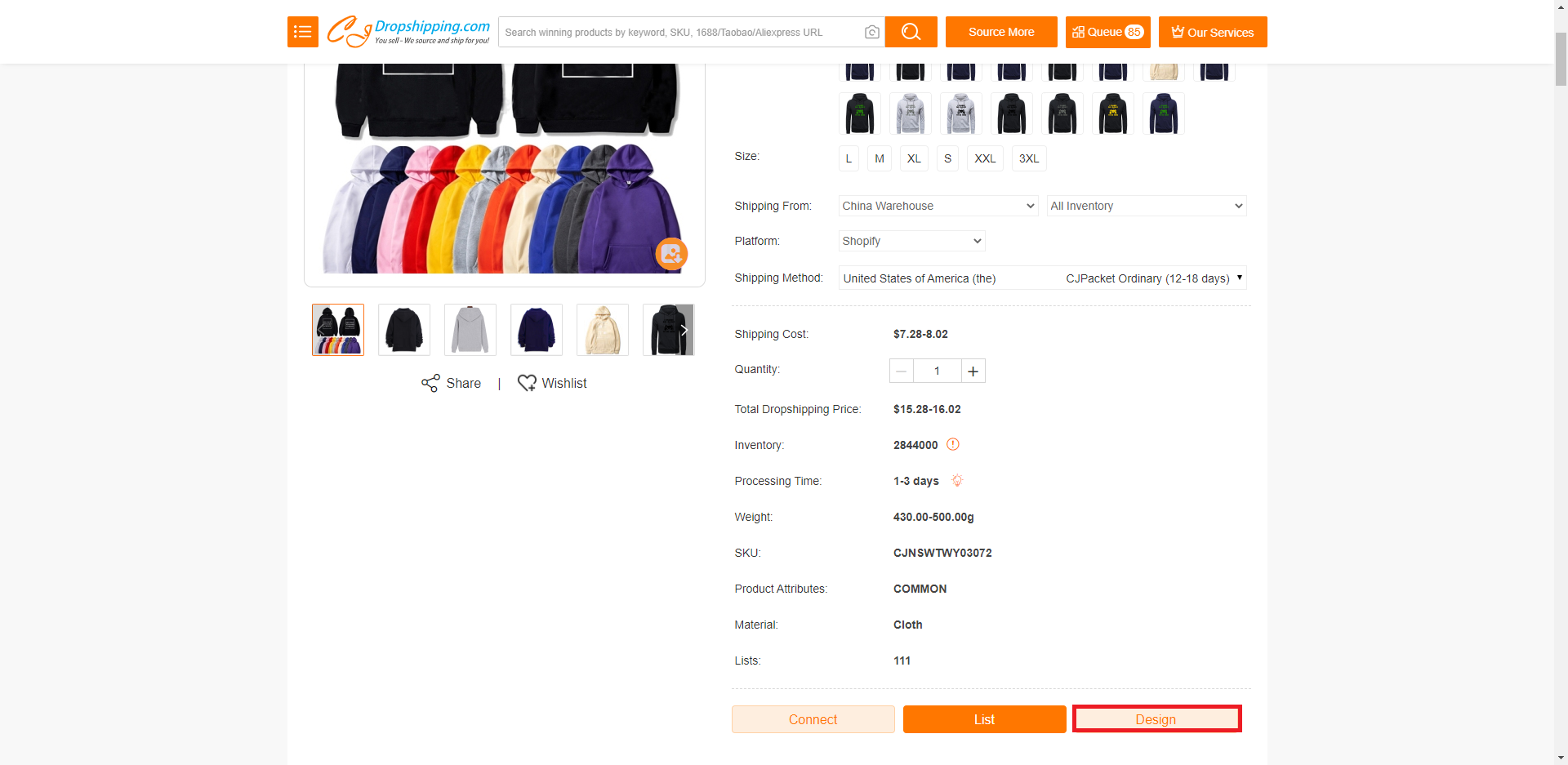Add product to Wishlist heart icon
The image size is (1568, 765).
(x=527, y=384)
